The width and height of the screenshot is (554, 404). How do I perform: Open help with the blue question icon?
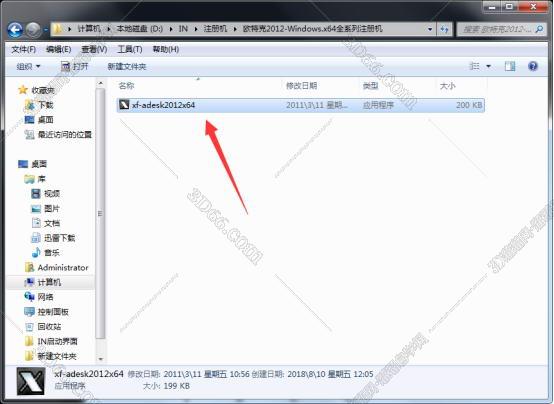533,66
